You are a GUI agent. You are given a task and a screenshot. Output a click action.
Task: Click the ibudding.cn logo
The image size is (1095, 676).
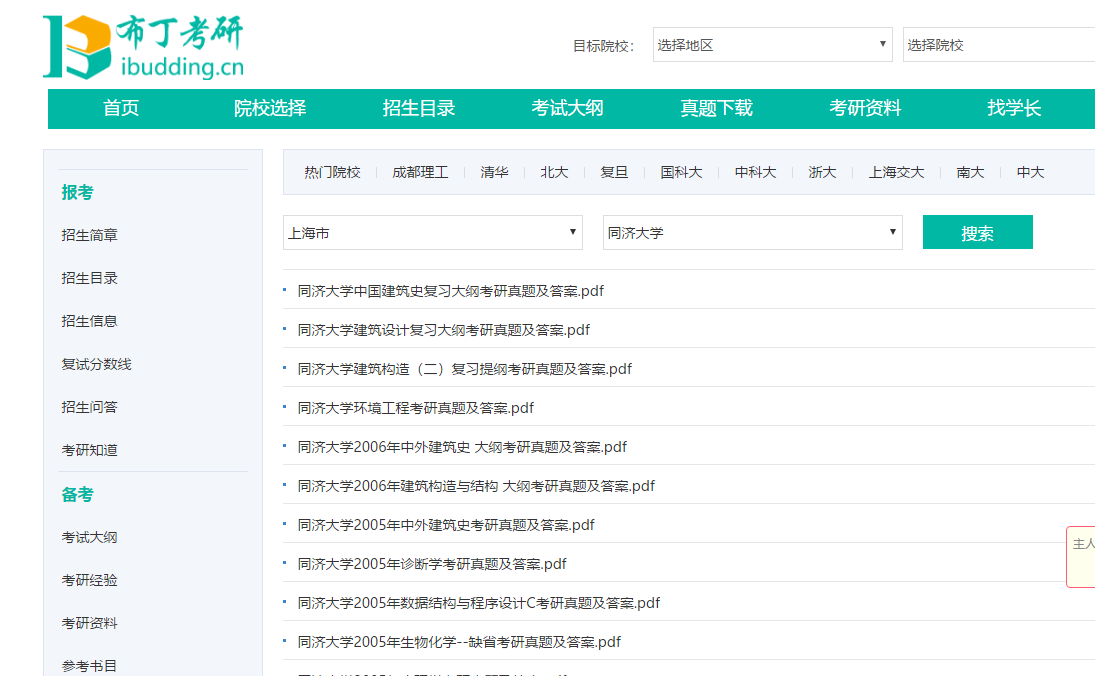click(x=144, y=46)
